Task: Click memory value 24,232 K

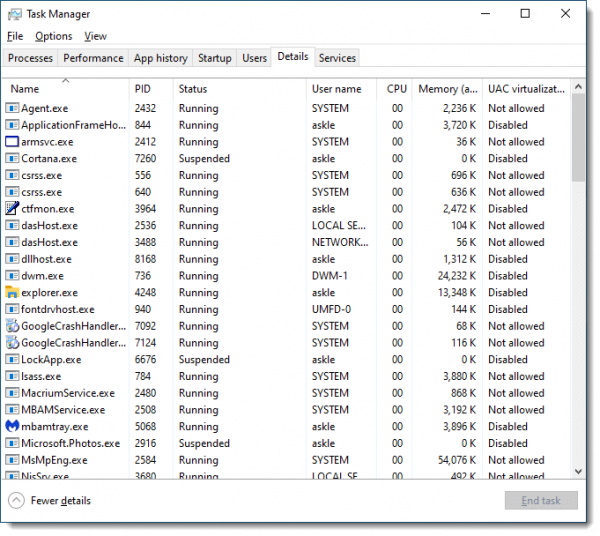Action: pos(457,276)
